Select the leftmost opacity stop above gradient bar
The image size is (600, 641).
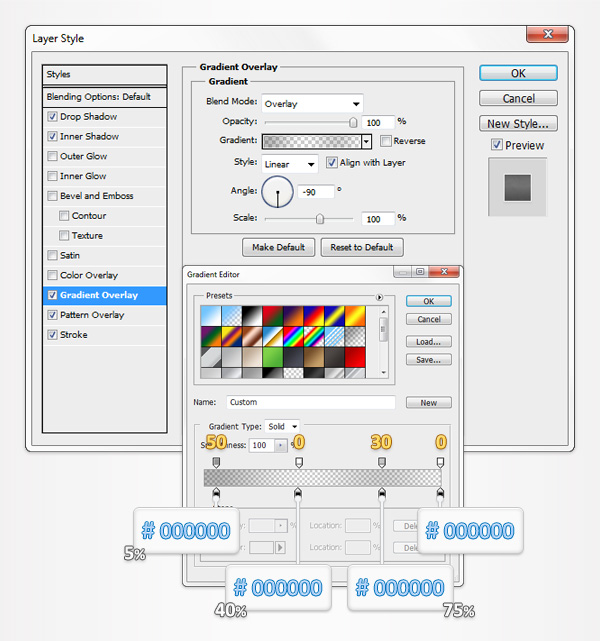[217, 462]
